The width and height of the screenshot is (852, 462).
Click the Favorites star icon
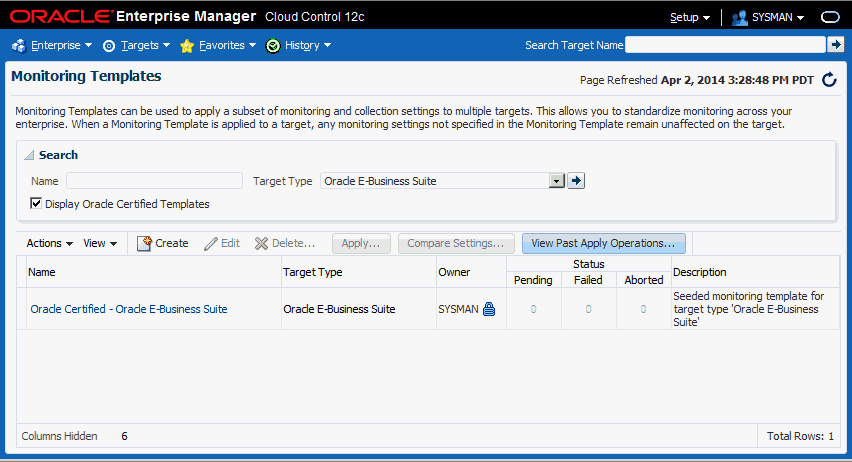pos(187,46)
